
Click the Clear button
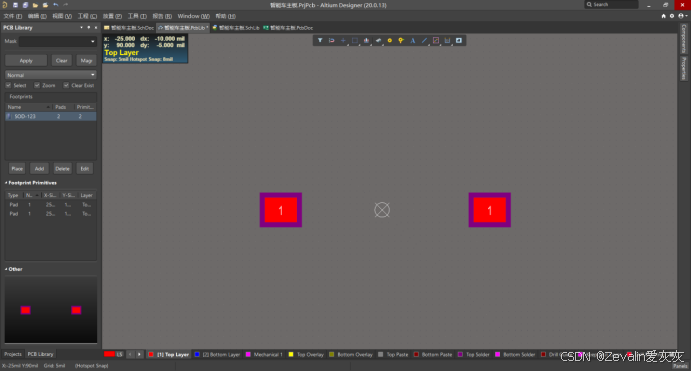(x=61, y=60)
